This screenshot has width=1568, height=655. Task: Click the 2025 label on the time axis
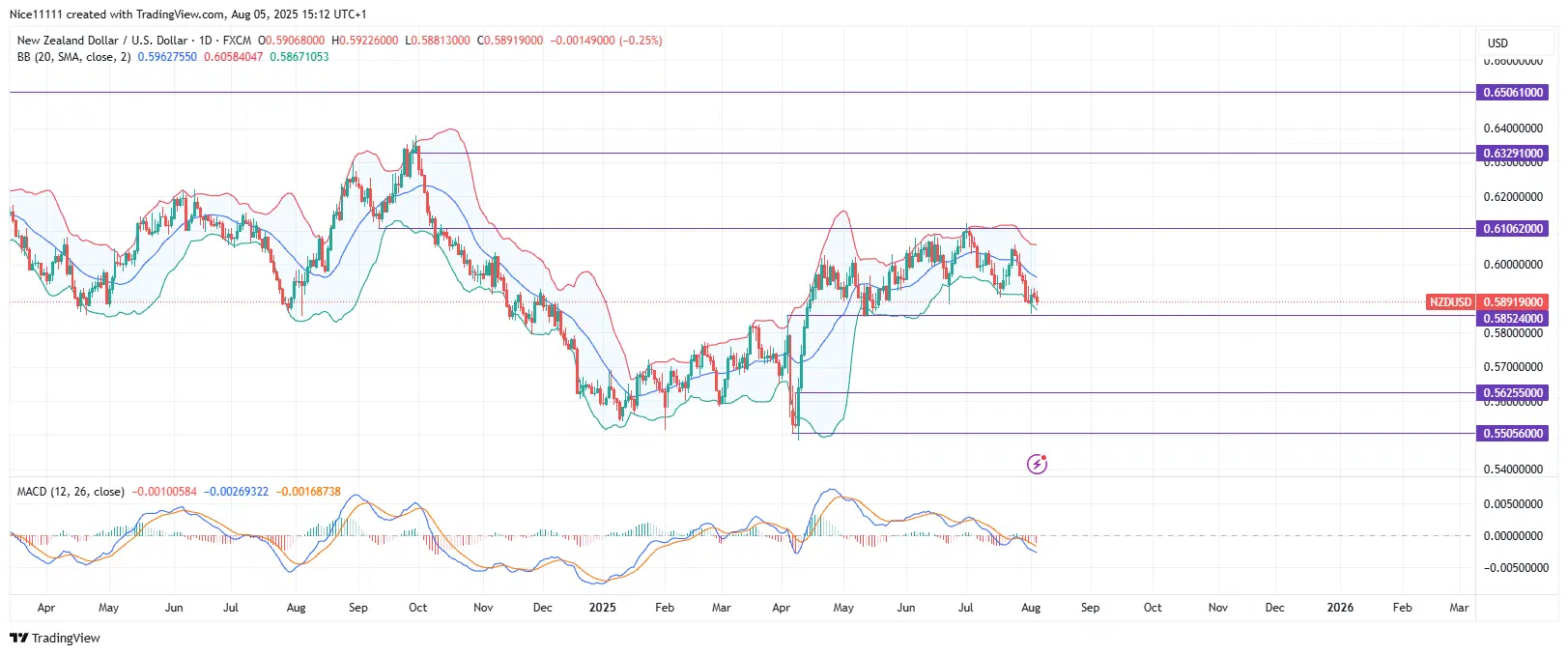click(602, 608)
